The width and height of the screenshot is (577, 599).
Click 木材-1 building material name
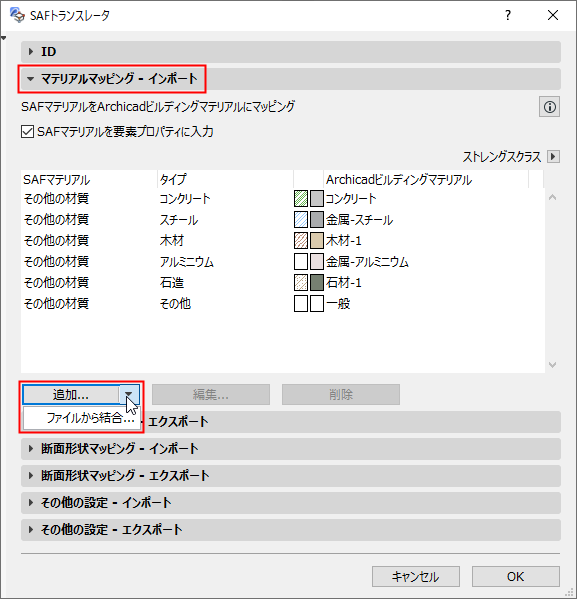(x=344, y=241)
